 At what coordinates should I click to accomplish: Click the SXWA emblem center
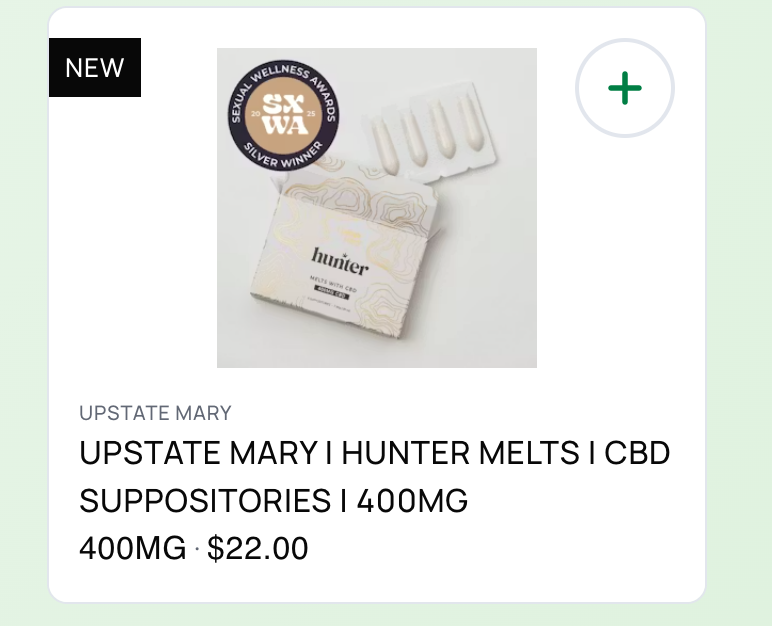[x=283, y=114]
